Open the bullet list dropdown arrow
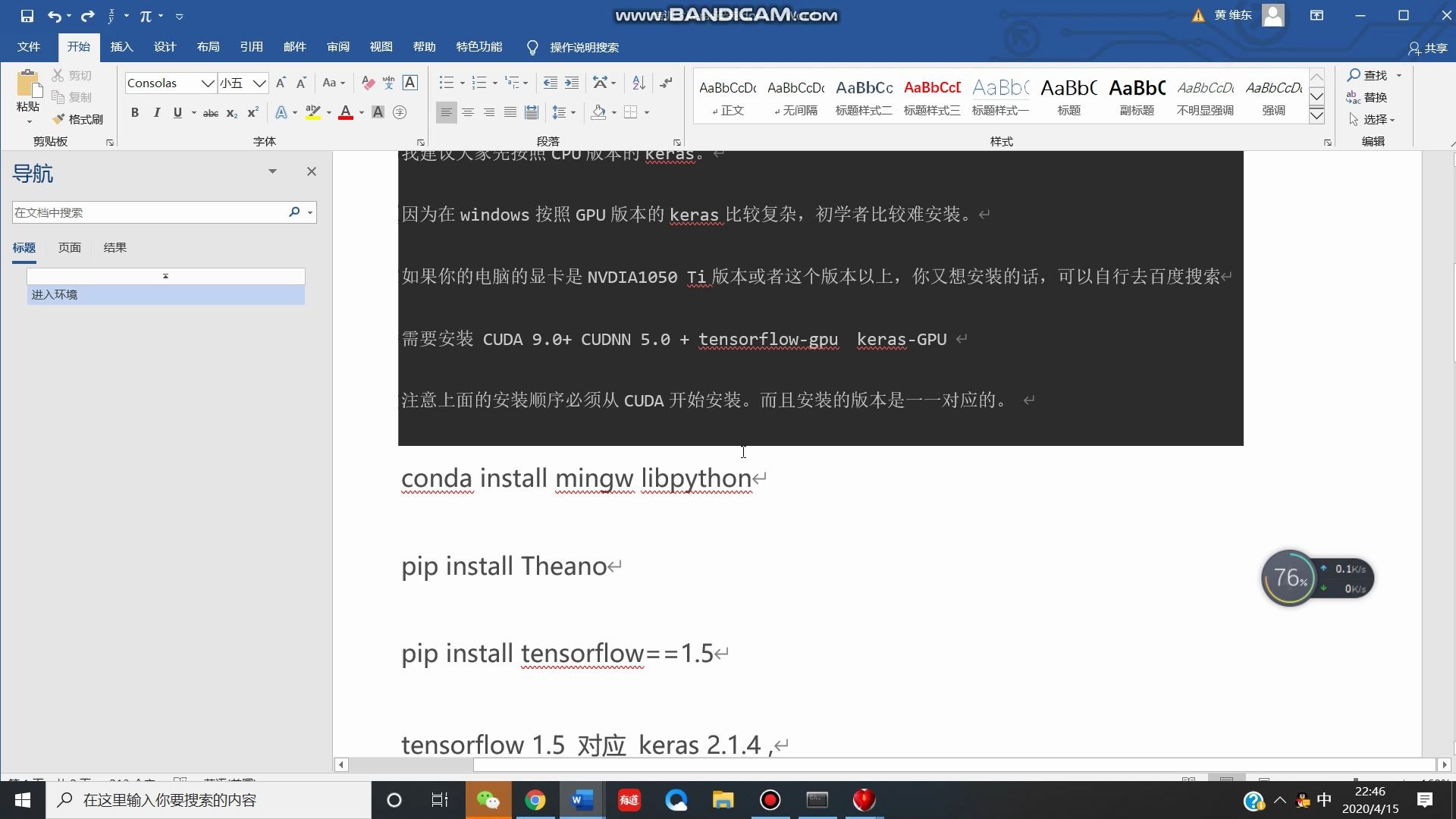Viewport: 1456px width, 819px height. click(x=463, y=83)
